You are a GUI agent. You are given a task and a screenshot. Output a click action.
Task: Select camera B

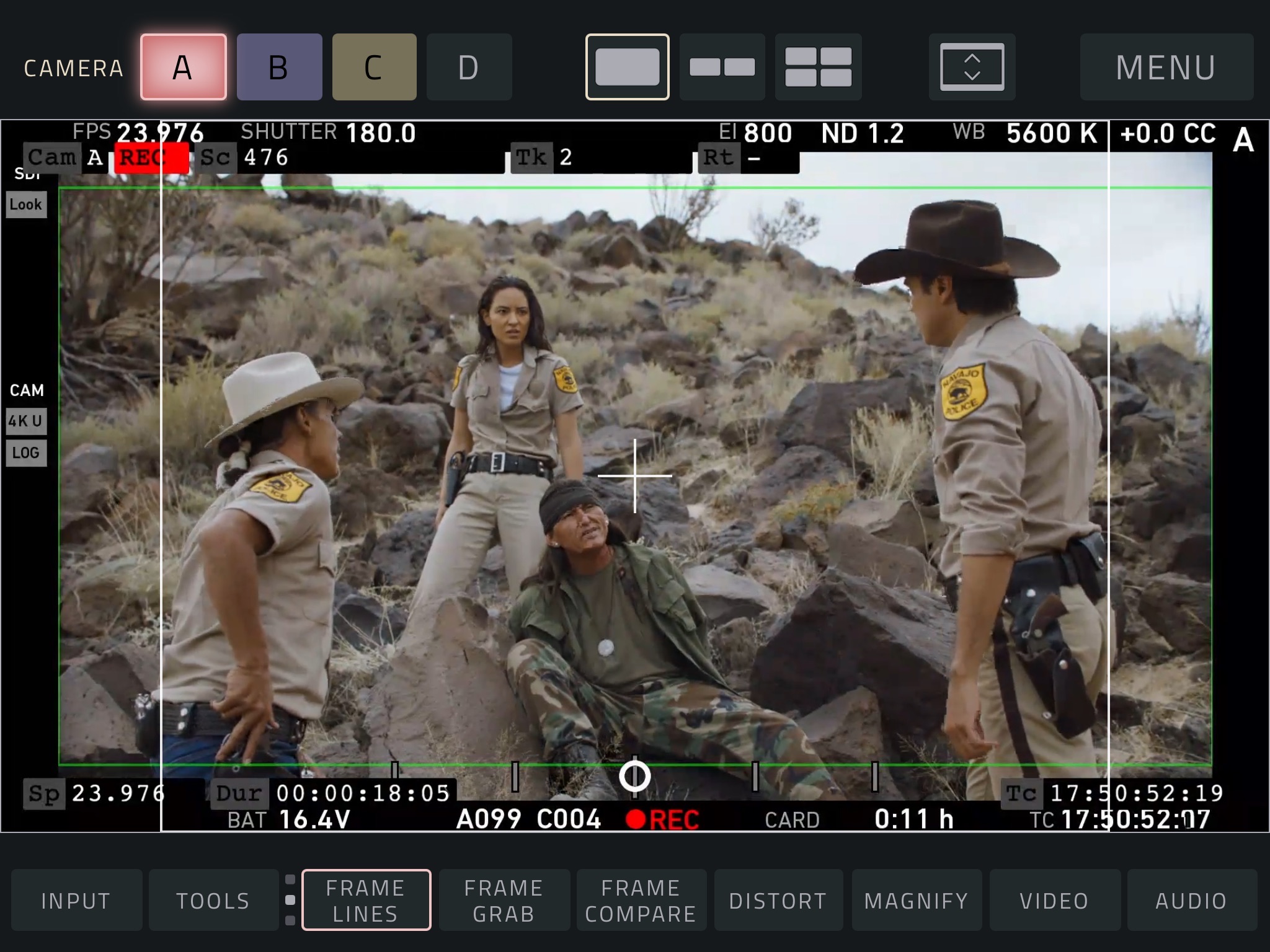(x=279, y=67)
